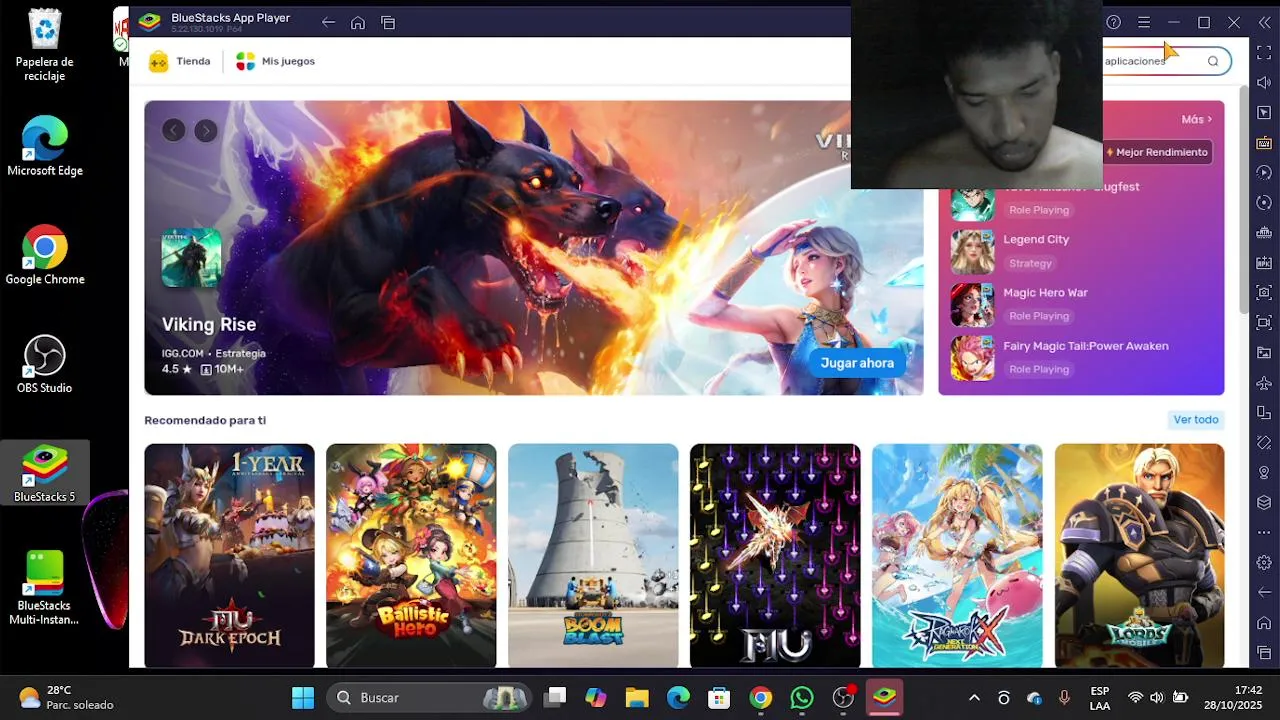
Task: Click the macro recorder icon in side toolbar
Action: coord(1264,173)
